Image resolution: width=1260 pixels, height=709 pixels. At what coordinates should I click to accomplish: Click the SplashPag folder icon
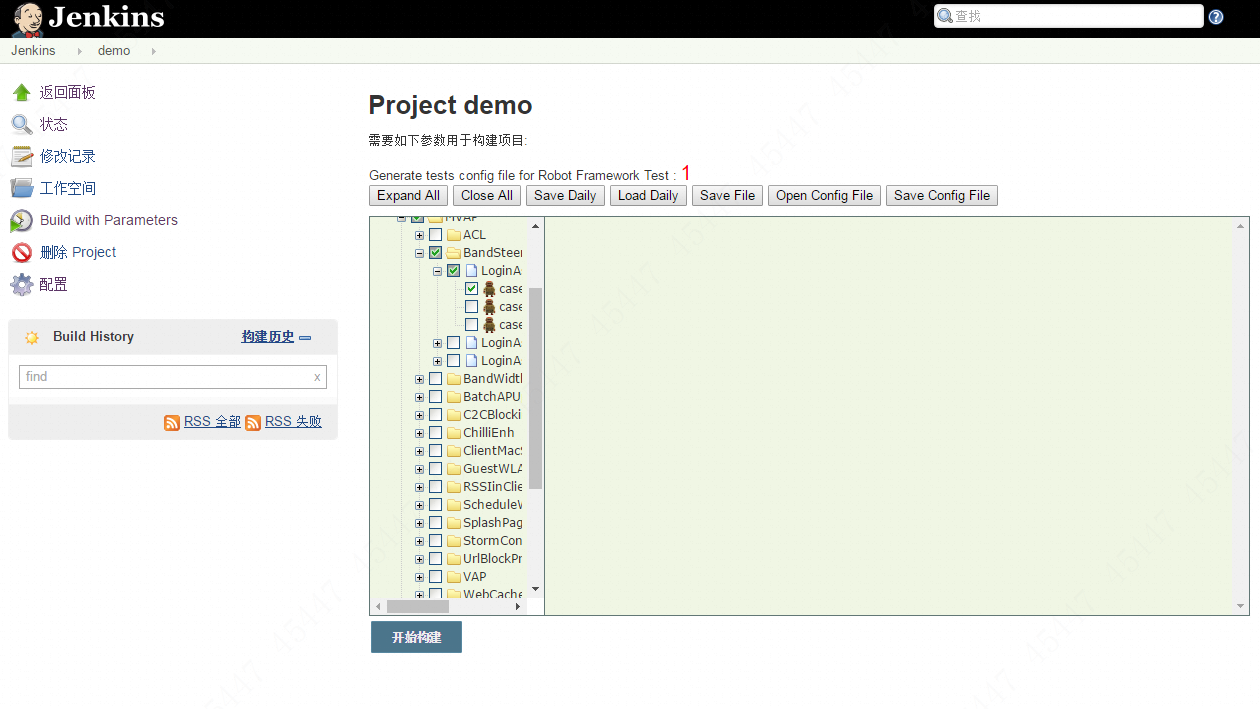[453, 523]
